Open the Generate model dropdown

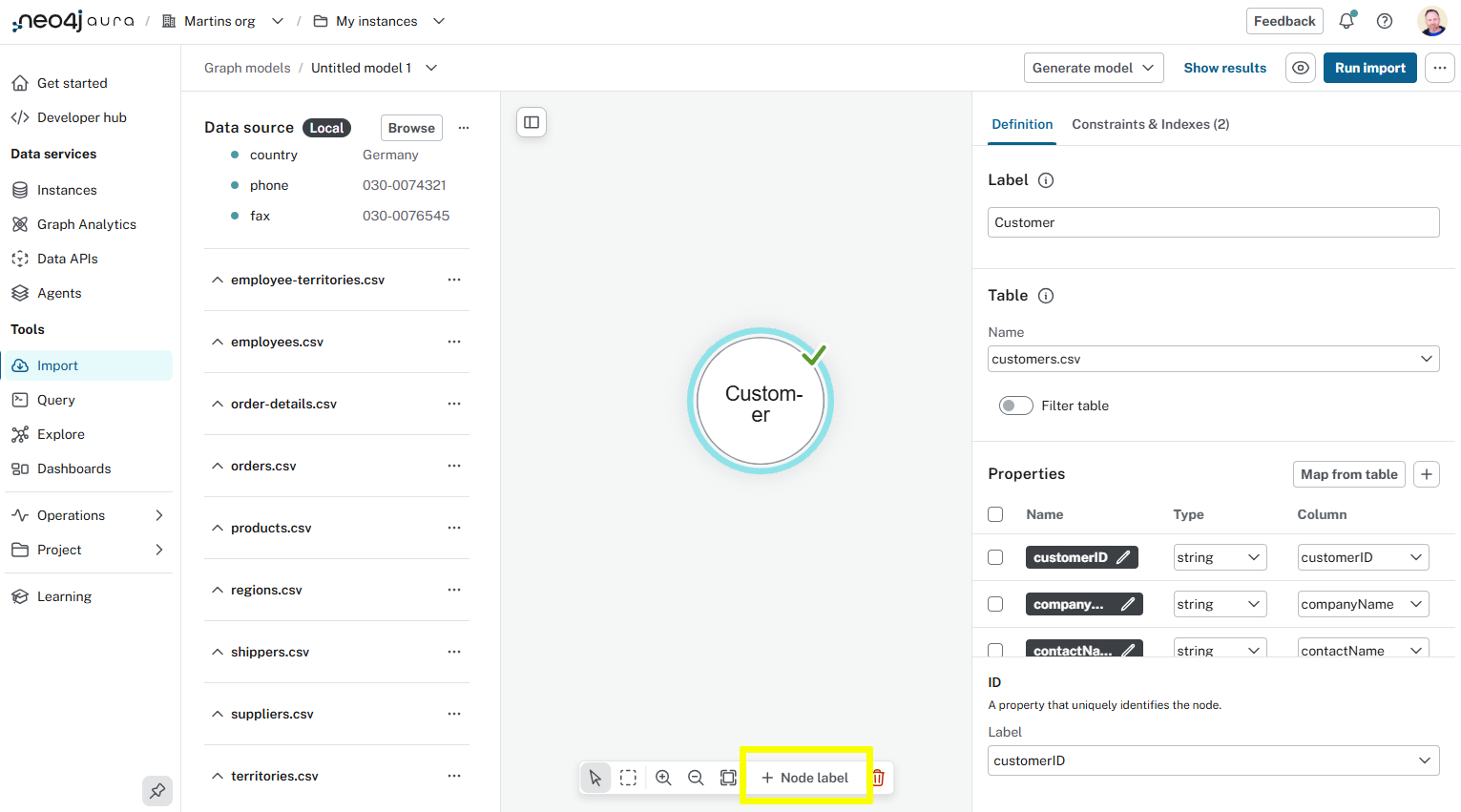click(1093, 67)
